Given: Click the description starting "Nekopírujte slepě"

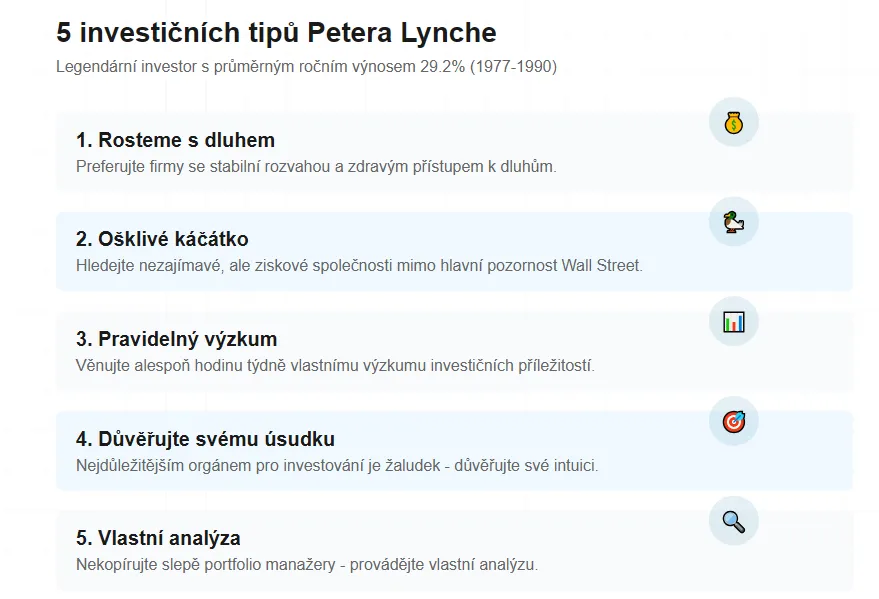Looking at the screenshot, I should (307, 565).
